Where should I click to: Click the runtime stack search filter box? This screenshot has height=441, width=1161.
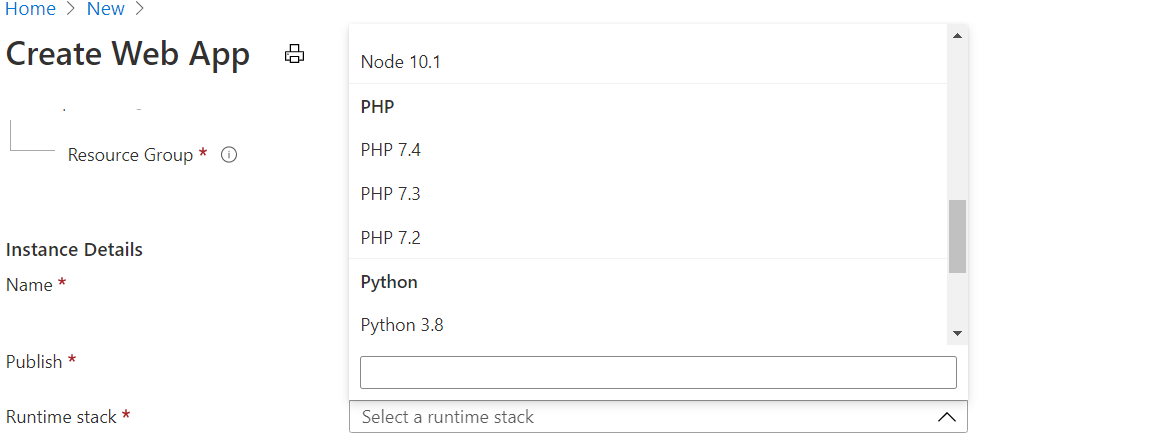(658, 372)
